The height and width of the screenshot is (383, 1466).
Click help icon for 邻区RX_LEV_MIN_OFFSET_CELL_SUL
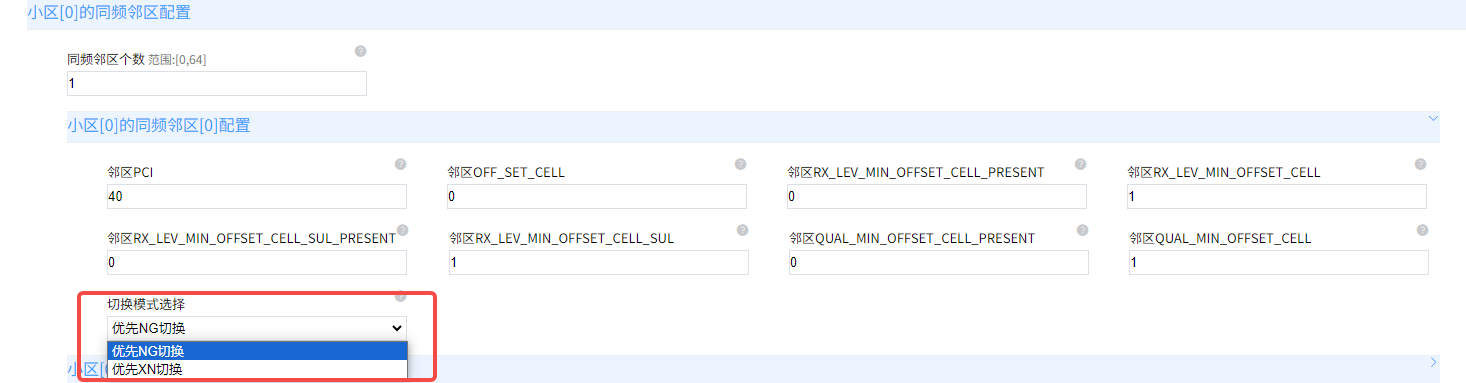[742, 230]
